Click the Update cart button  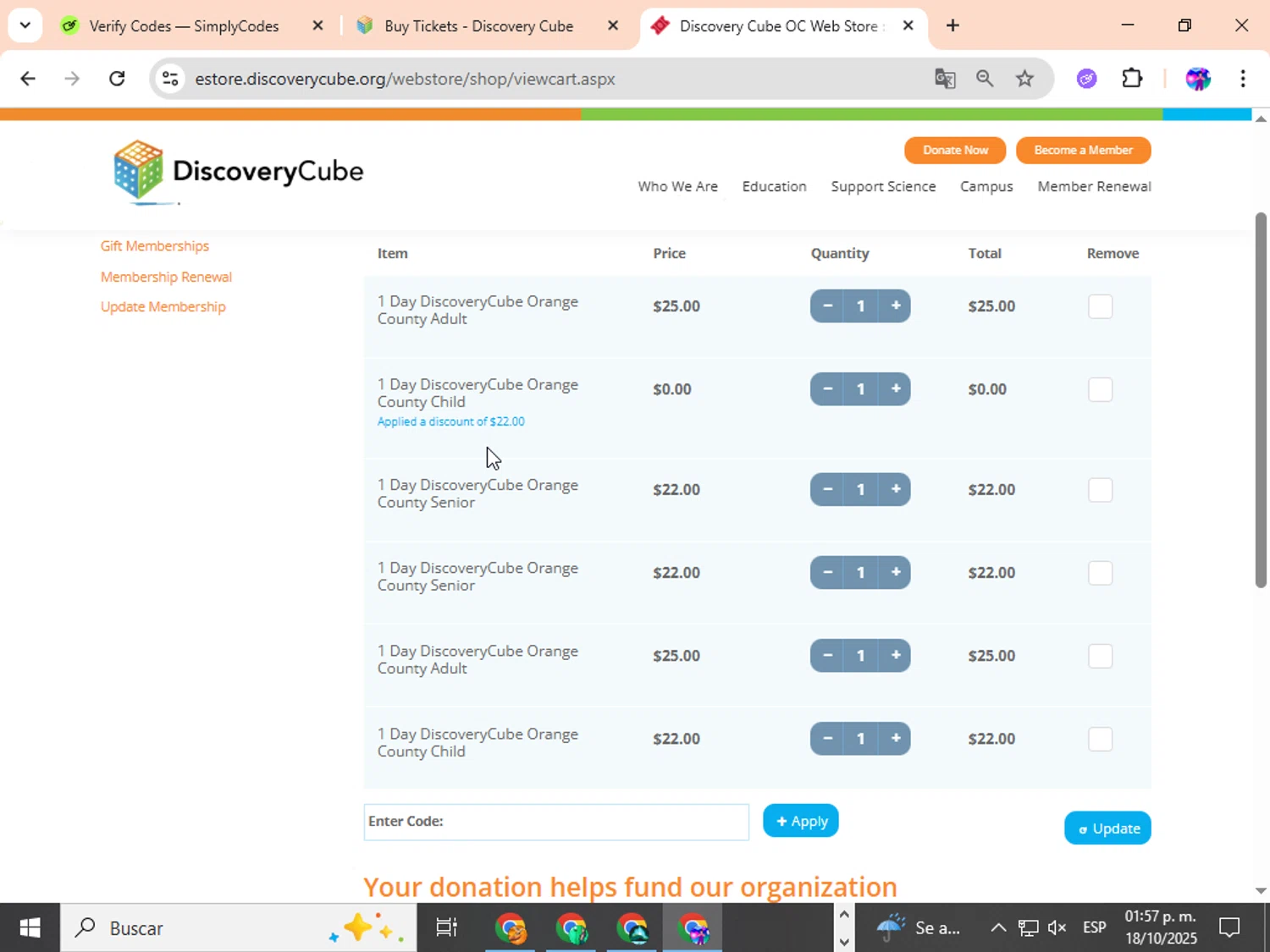[x=1107, y=828]
